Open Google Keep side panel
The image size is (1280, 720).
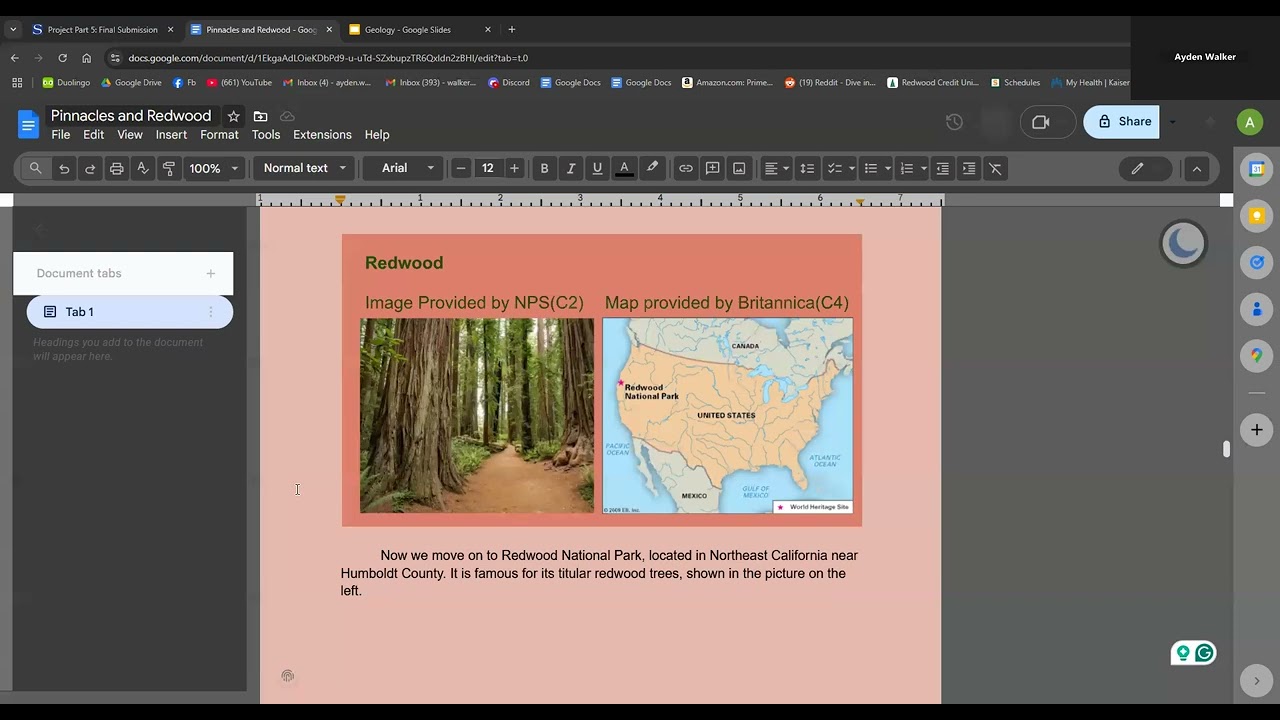pyautogui.click(x=1257, y=216)
